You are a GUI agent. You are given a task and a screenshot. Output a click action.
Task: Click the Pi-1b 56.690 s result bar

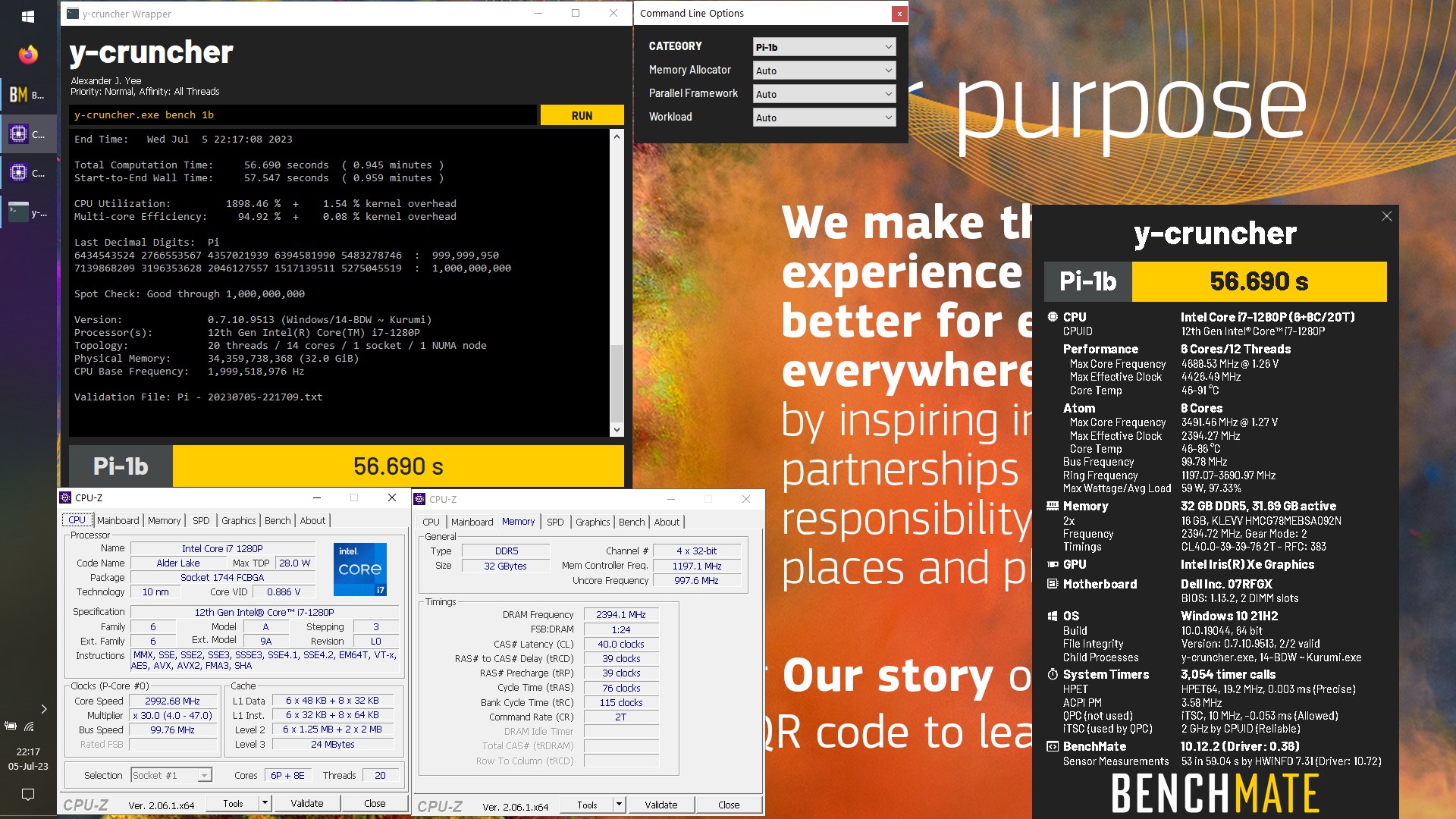tap(347, 466)
